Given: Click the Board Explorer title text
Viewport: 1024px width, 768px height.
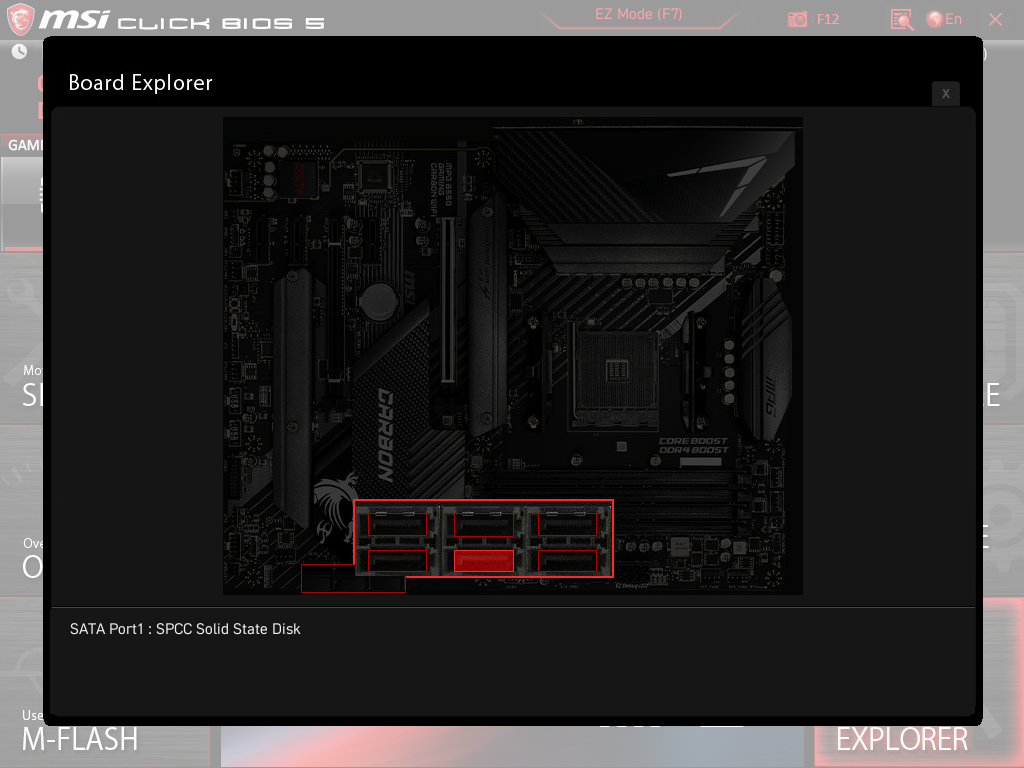Looking at the screenshot, I should click(140, 83).
